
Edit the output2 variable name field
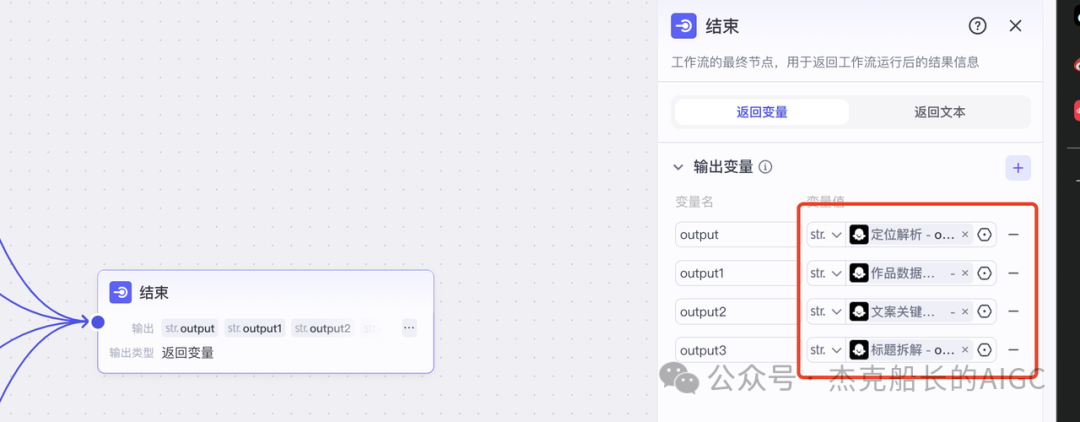pyautogui.click(x=736, y=312)
